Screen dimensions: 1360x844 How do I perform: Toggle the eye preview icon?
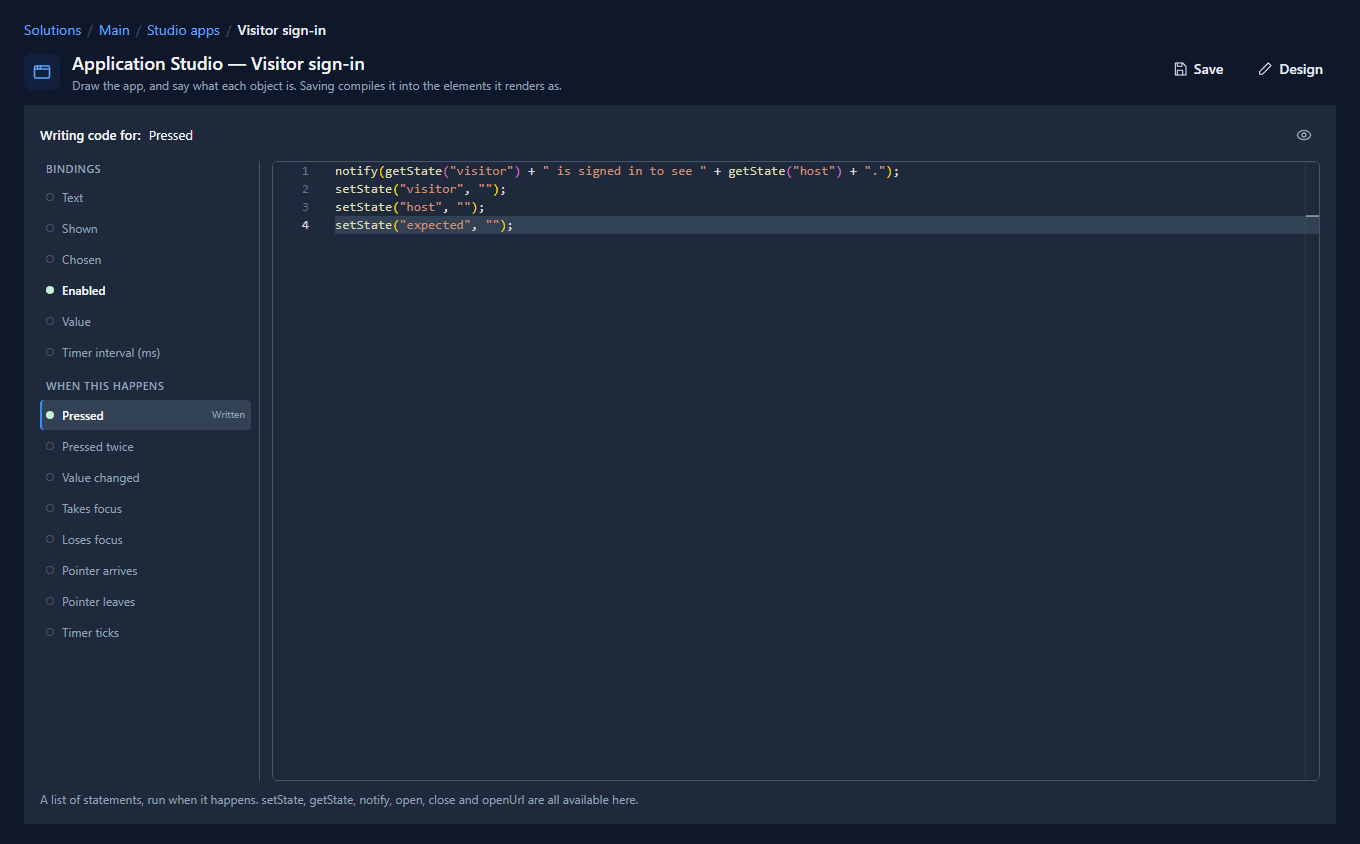point(1304,135)
